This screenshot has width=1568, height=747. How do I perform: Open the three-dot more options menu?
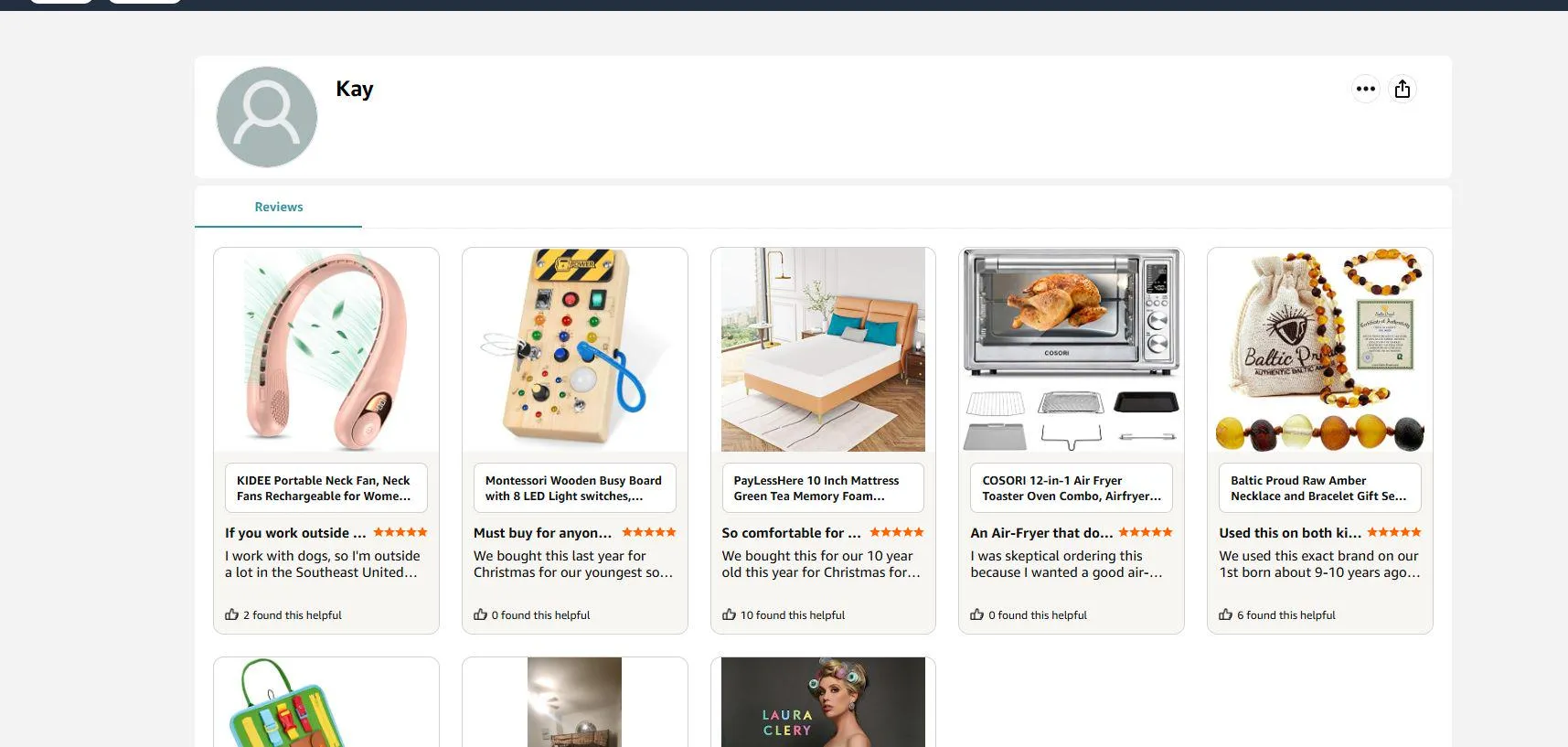(1365, 89)
